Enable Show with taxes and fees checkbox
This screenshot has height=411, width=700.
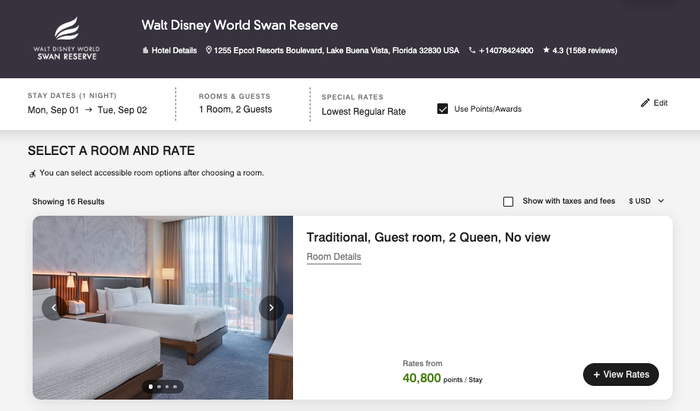[508, 202]
